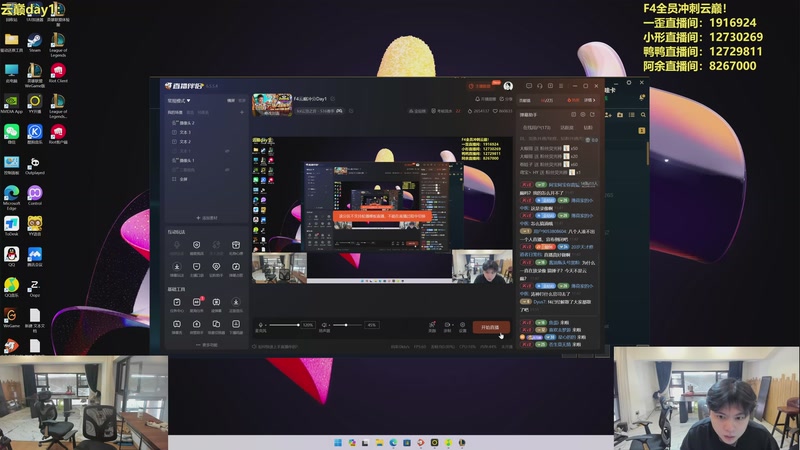Click list view icon in background window
This screenshot has height=450, width=800.
click(632, 115)
